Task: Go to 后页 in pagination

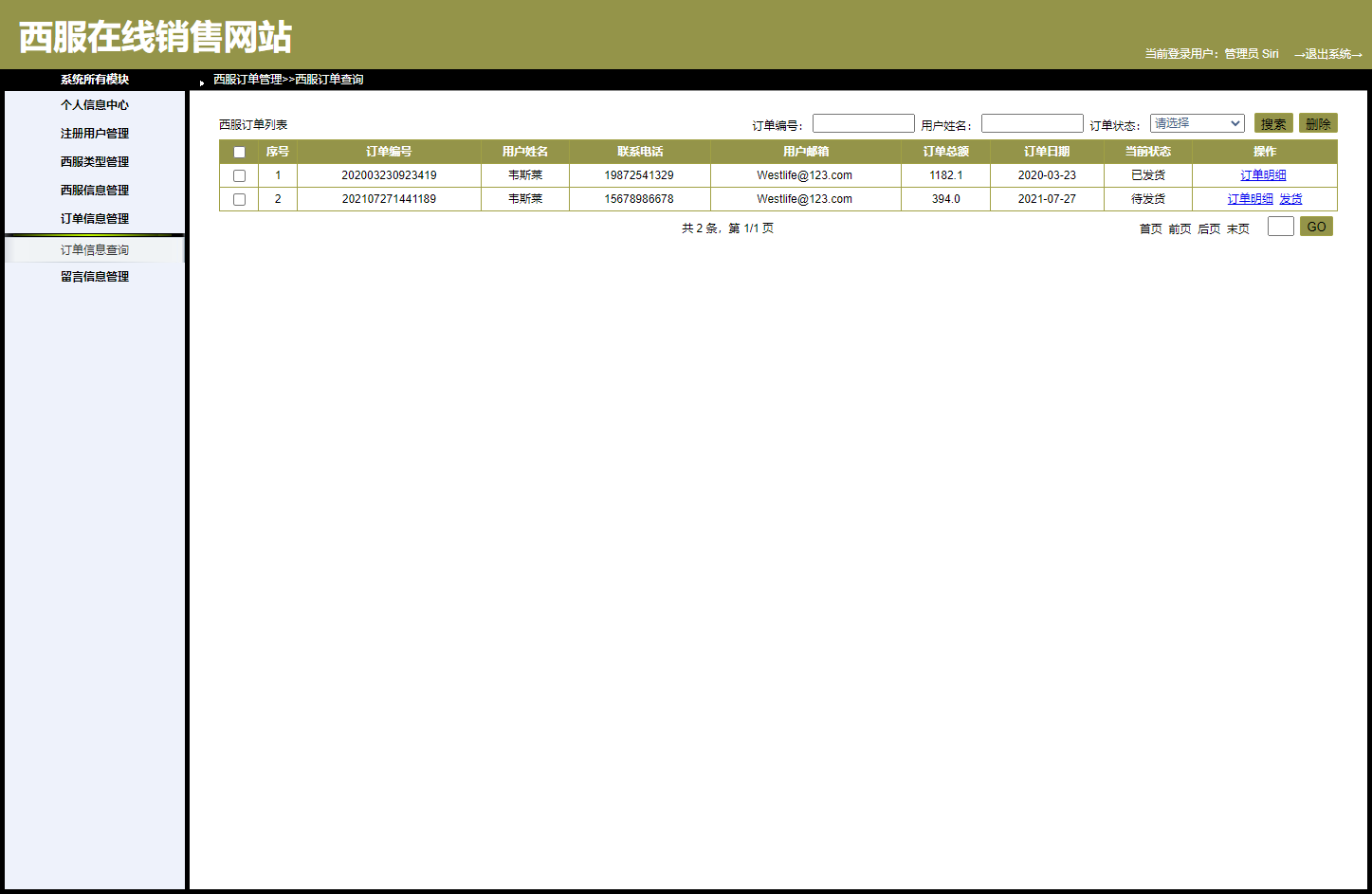Action: point(1209,228)
